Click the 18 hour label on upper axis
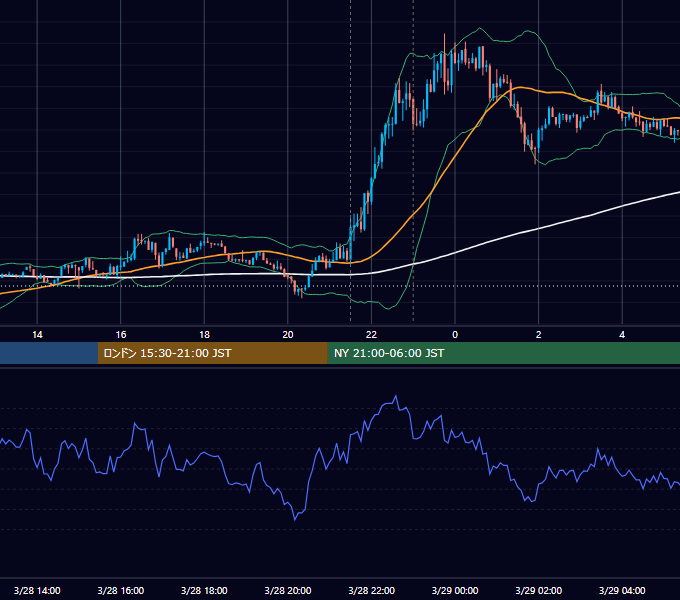The width and height of the screenshot is (680, 600). click(x=204, y=335)
